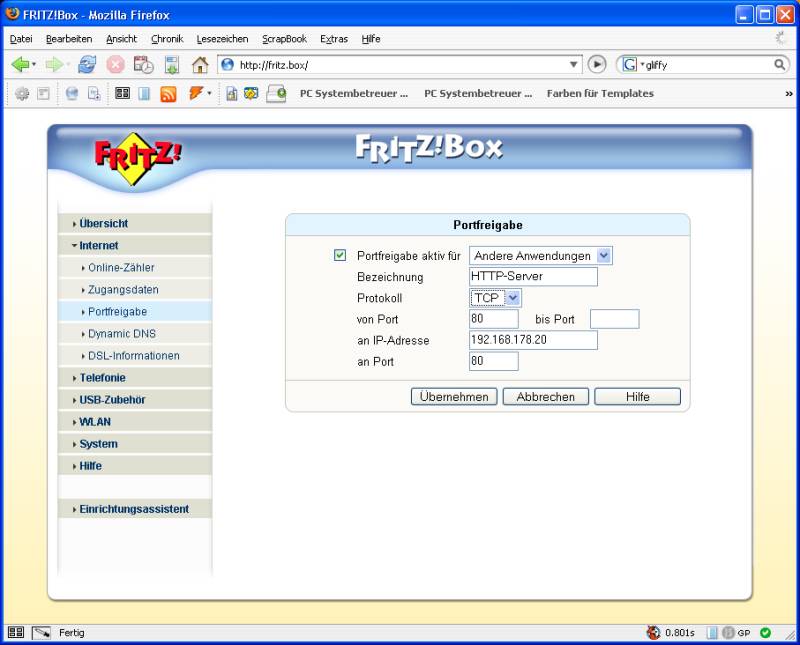
Task: Open the history clock icon
Action: click(143, 65)
